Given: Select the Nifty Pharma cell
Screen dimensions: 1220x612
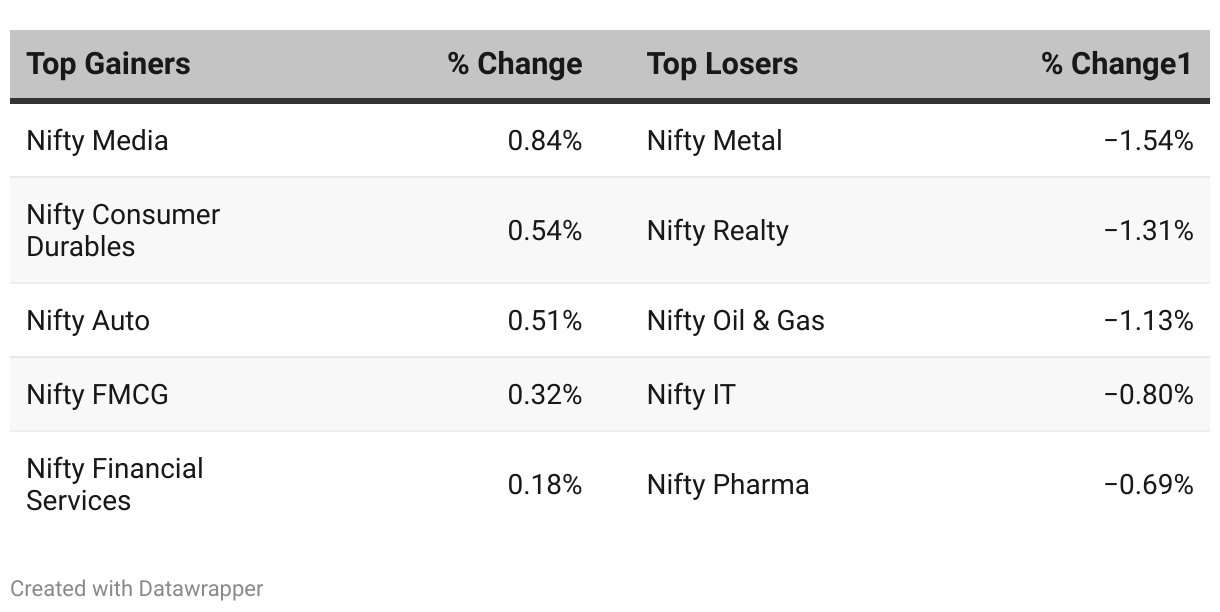Looking at the screenshot, I should pos(727,484).
